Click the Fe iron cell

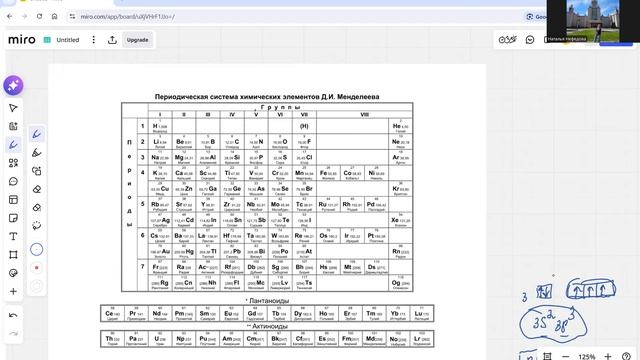328,173
